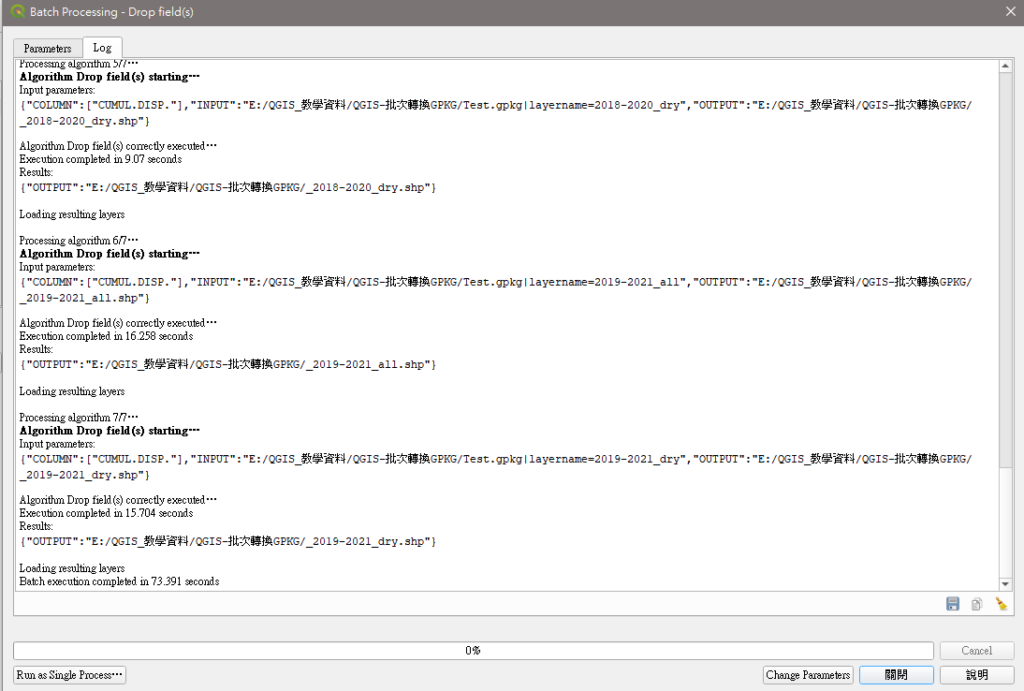Close the Batch Processing dialog window
The image size is (1024, 691).
click(x=1010, y=12)
